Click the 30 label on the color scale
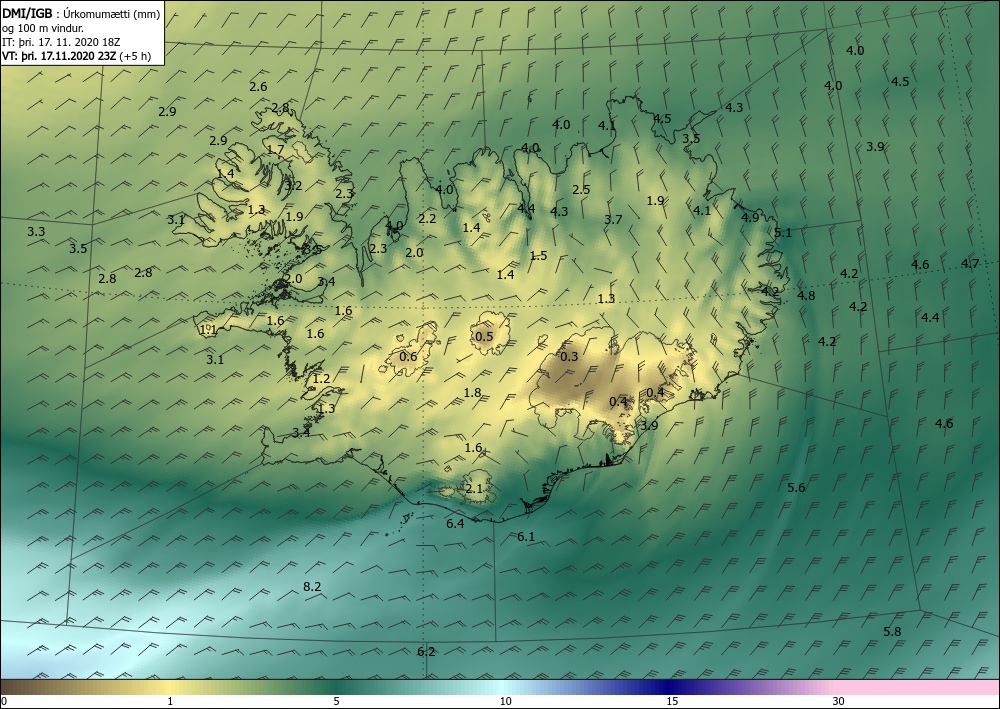1000x709 pixels. (x=839, y=701)
